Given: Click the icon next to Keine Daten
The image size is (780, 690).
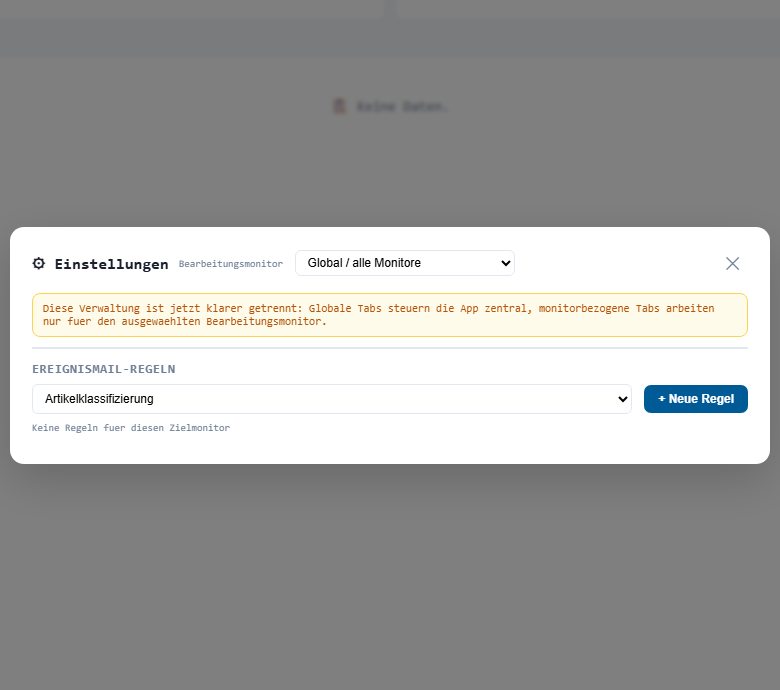Looking at the screenshot, I should coord(340,106).
